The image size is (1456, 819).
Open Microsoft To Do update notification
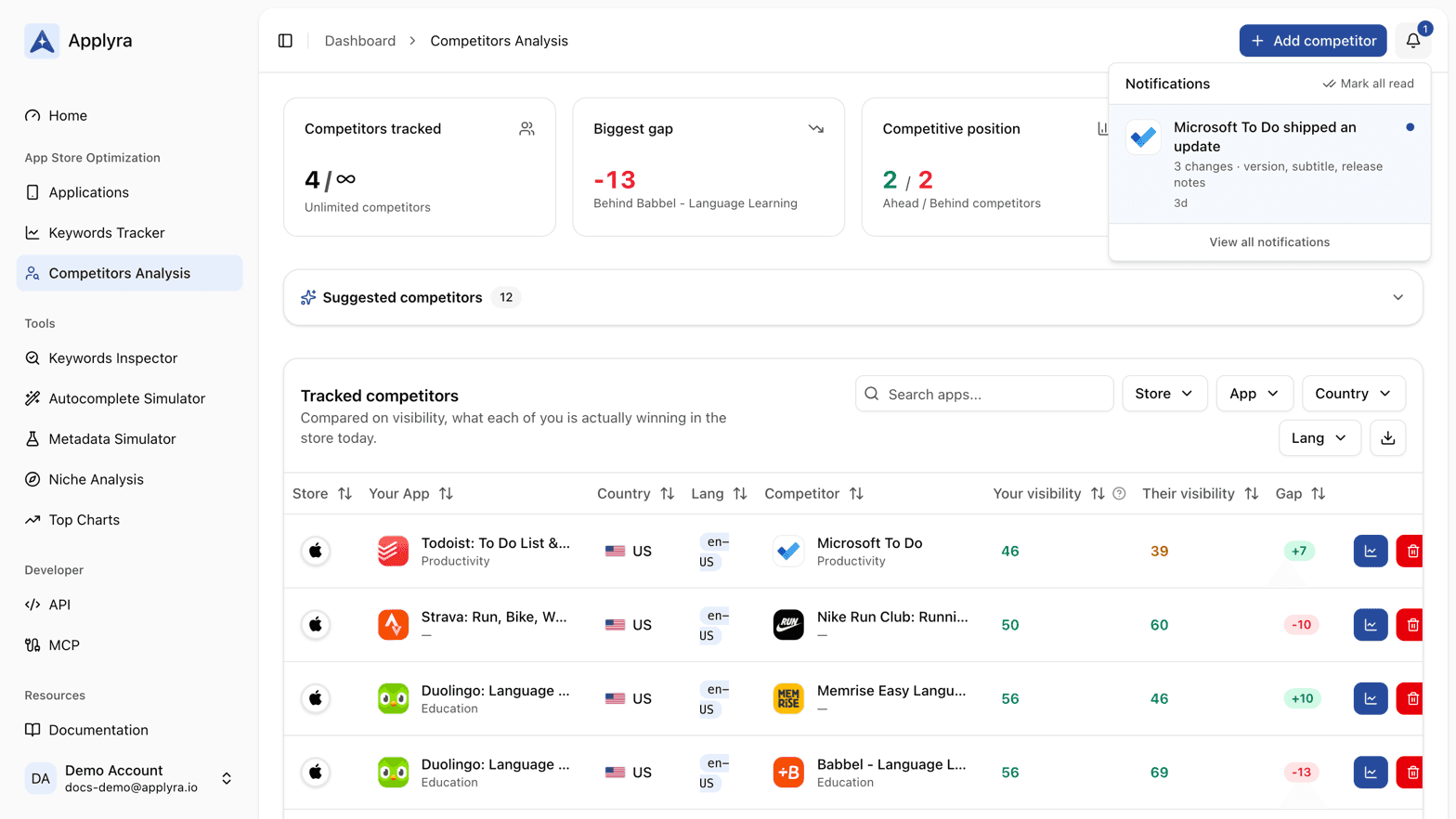(x=1269, y=163)
